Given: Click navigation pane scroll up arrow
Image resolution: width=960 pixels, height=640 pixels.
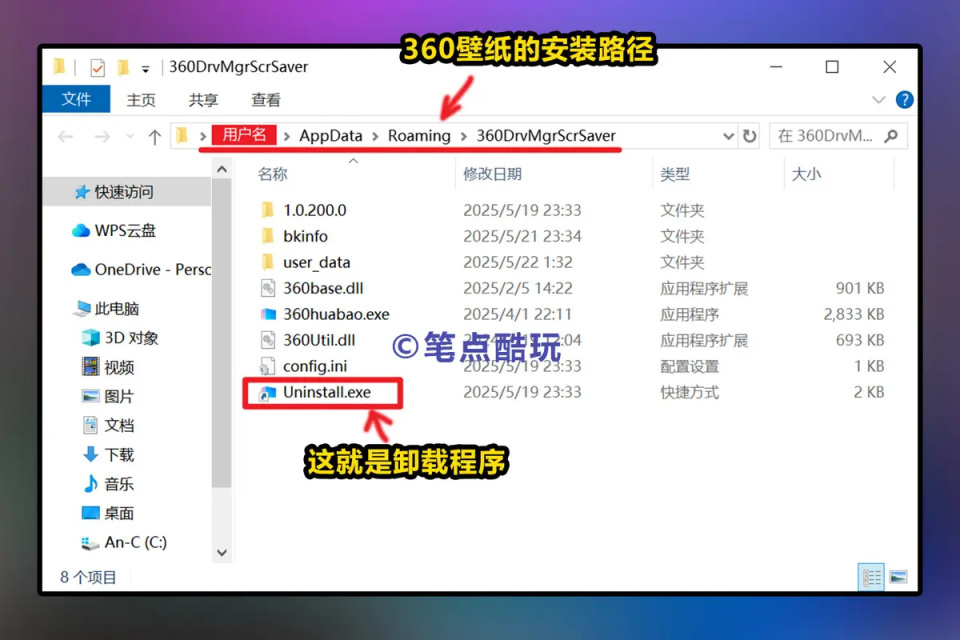Looking at the screenshot, I should click(222, 169).
